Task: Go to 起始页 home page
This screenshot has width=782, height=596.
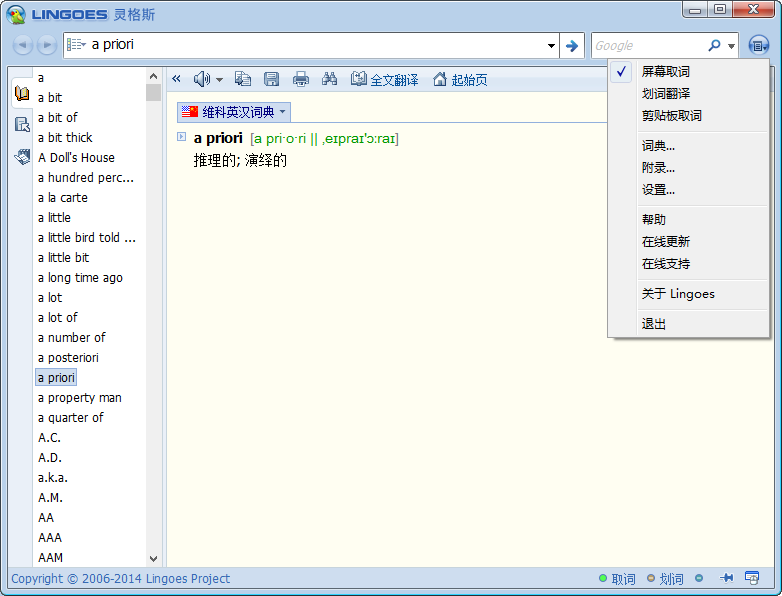Action: coord(460,79)
